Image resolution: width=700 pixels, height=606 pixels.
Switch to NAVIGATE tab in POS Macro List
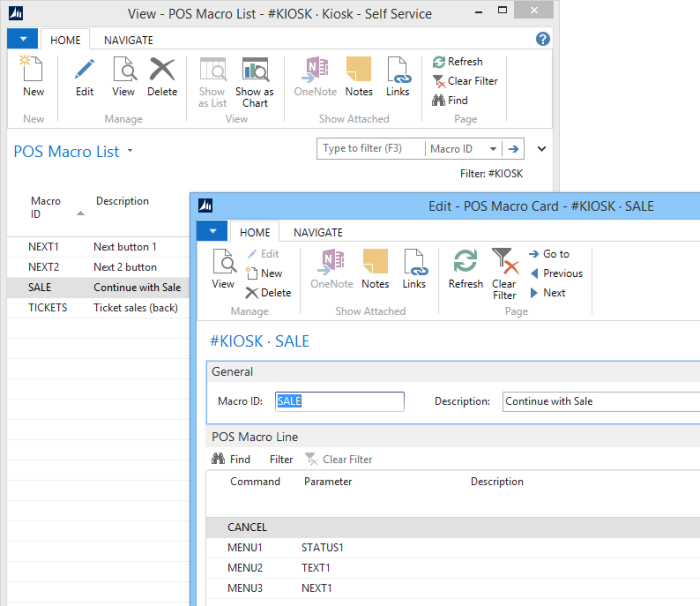[128, 40]
